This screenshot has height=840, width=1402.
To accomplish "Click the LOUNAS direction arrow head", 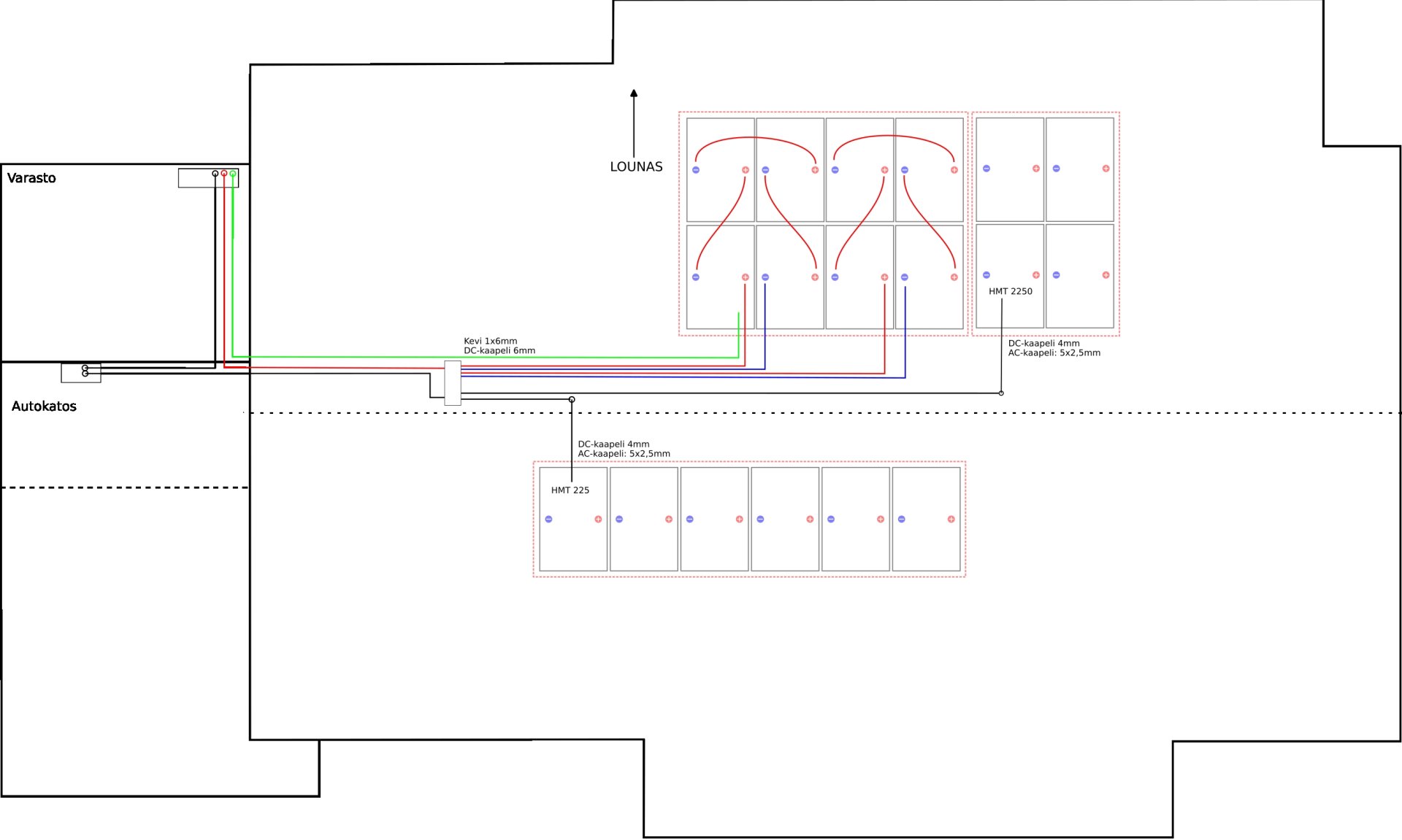I will pos(634,93).
